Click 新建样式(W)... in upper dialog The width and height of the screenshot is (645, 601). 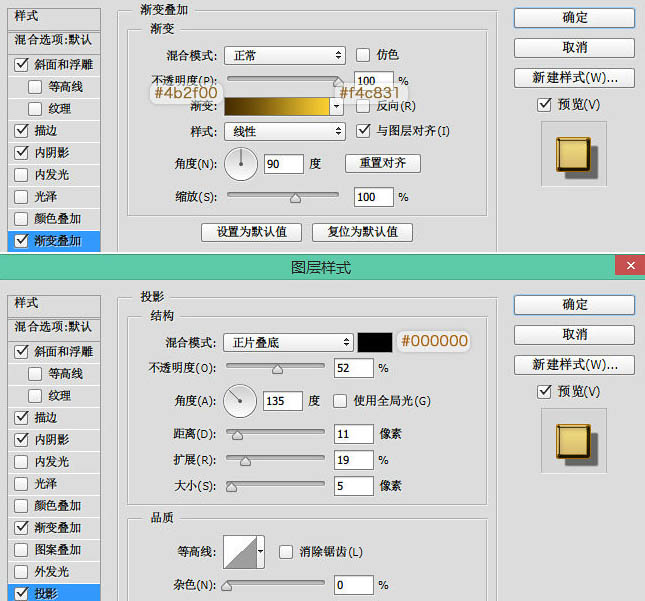click(574, 78)
